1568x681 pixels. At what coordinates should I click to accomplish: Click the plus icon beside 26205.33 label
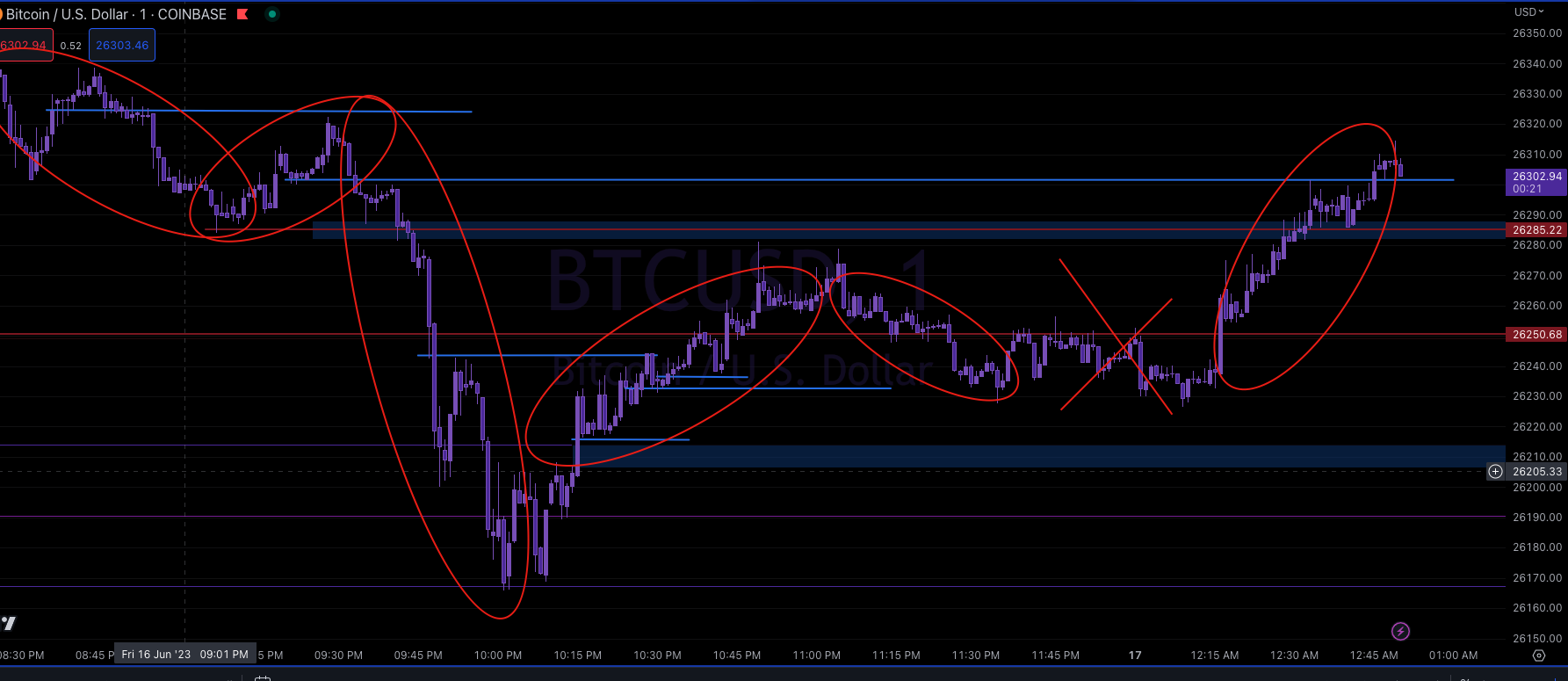coord(1495,472)
